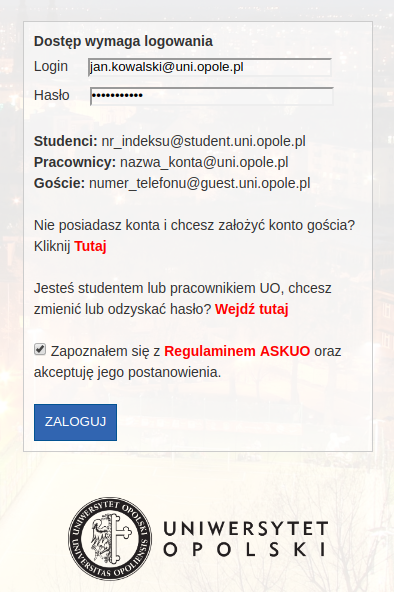Viewport: 394px width, 592px height.
Task: Click 'akceptuję jego postanowienia' text
Action: [x=128, y=373]
